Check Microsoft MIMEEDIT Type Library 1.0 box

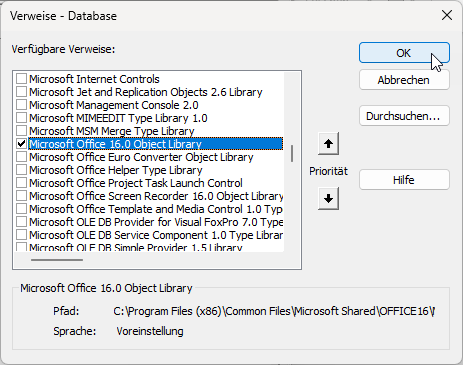(x=22, y=118)
